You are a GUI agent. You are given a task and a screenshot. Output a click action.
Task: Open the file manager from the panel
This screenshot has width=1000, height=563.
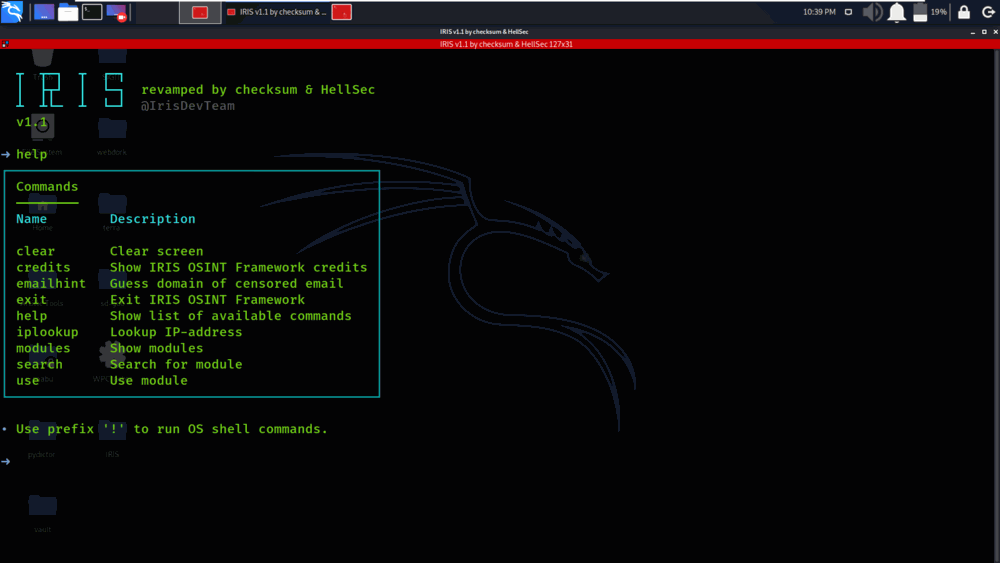coord(68,11)
